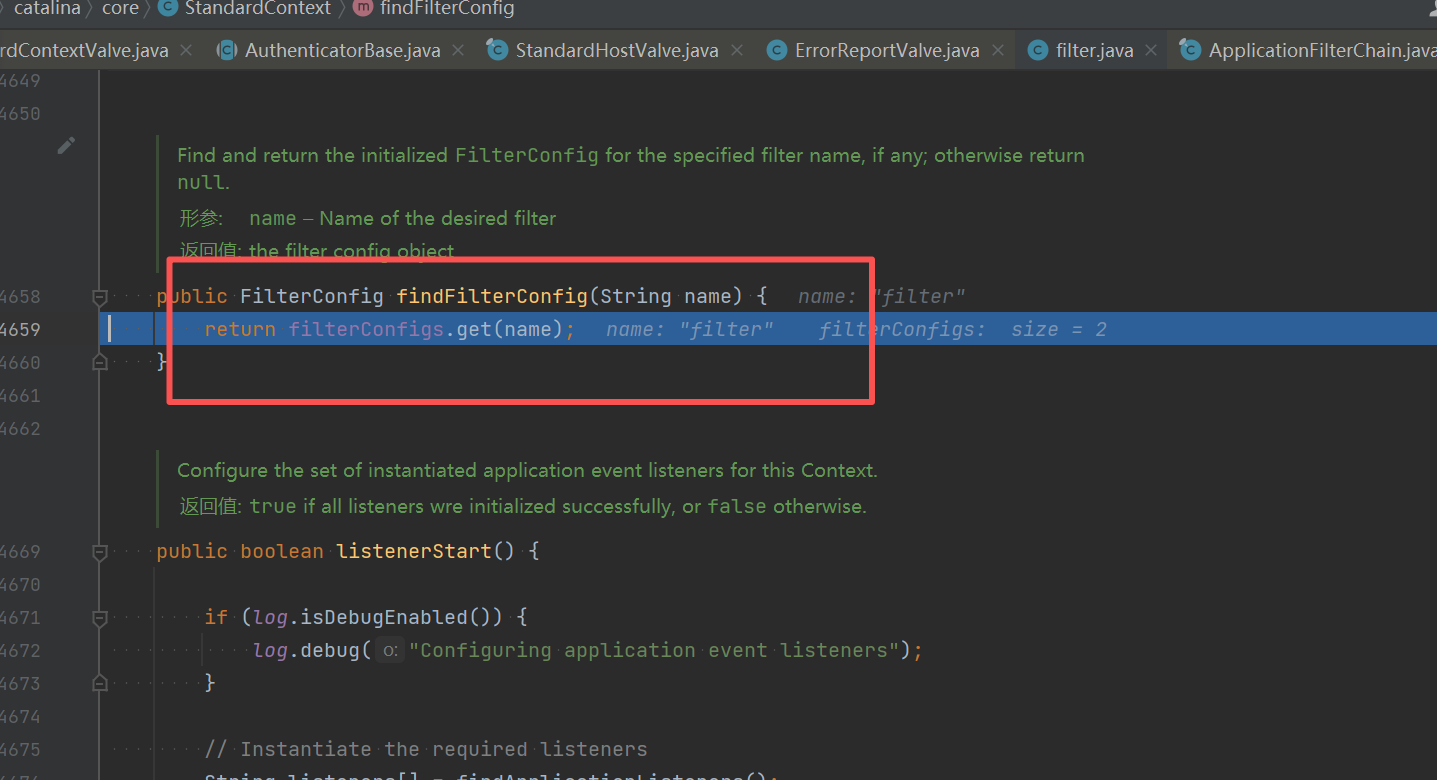Click line number 4672 in the gutter
Screen dimensions: 1437x780
click(x=20, y=650)
